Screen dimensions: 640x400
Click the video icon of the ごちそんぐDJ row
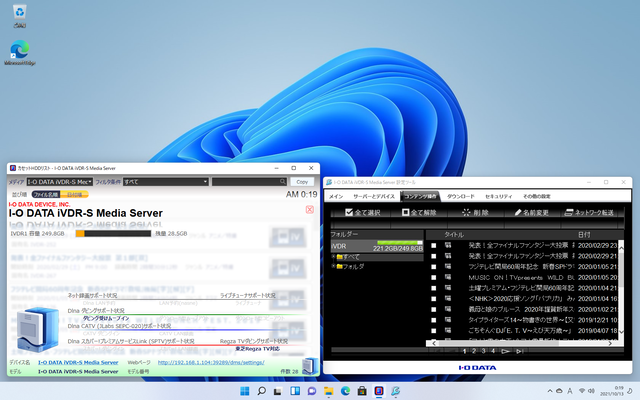click(x=448, y=330)
